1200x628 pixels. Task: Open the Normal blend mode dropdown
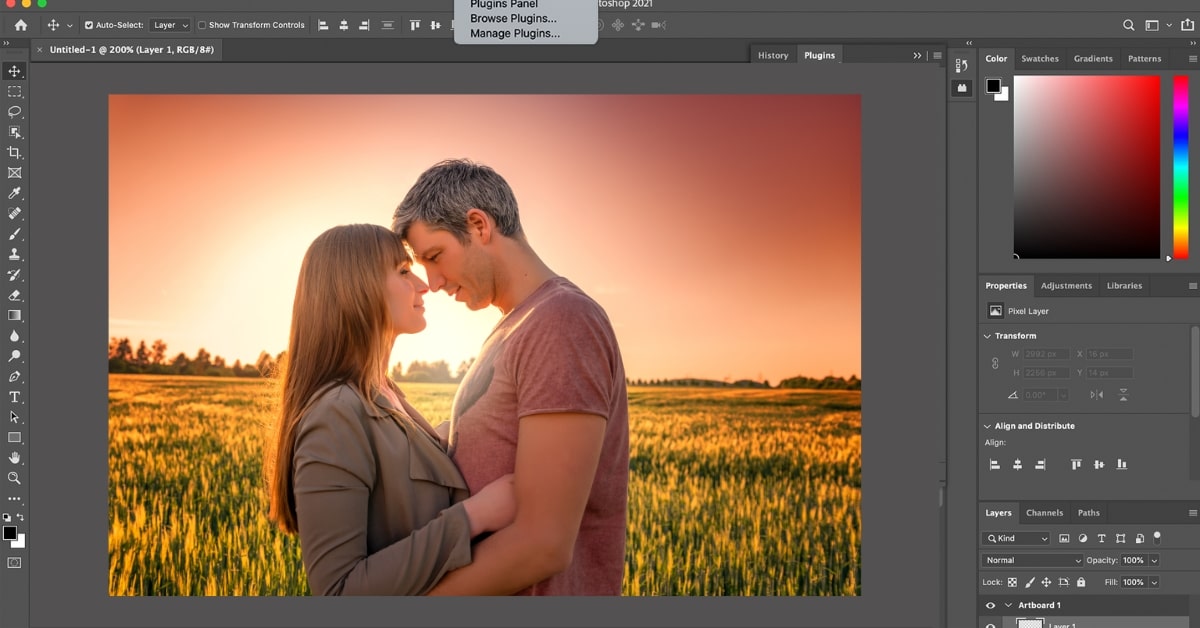pos(1032,560)
